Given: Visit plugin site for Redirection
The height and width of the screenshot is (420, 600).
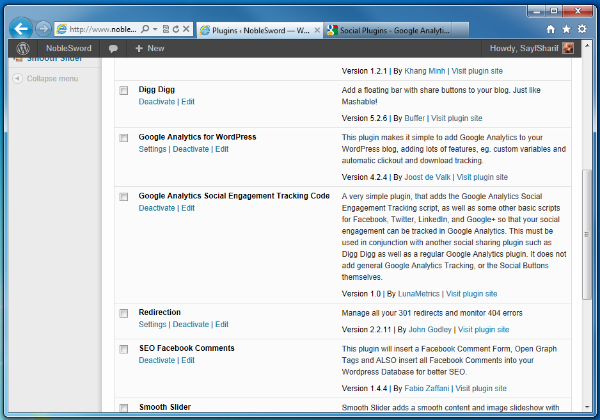Looking at the screenshot, I should pos(484,329).
